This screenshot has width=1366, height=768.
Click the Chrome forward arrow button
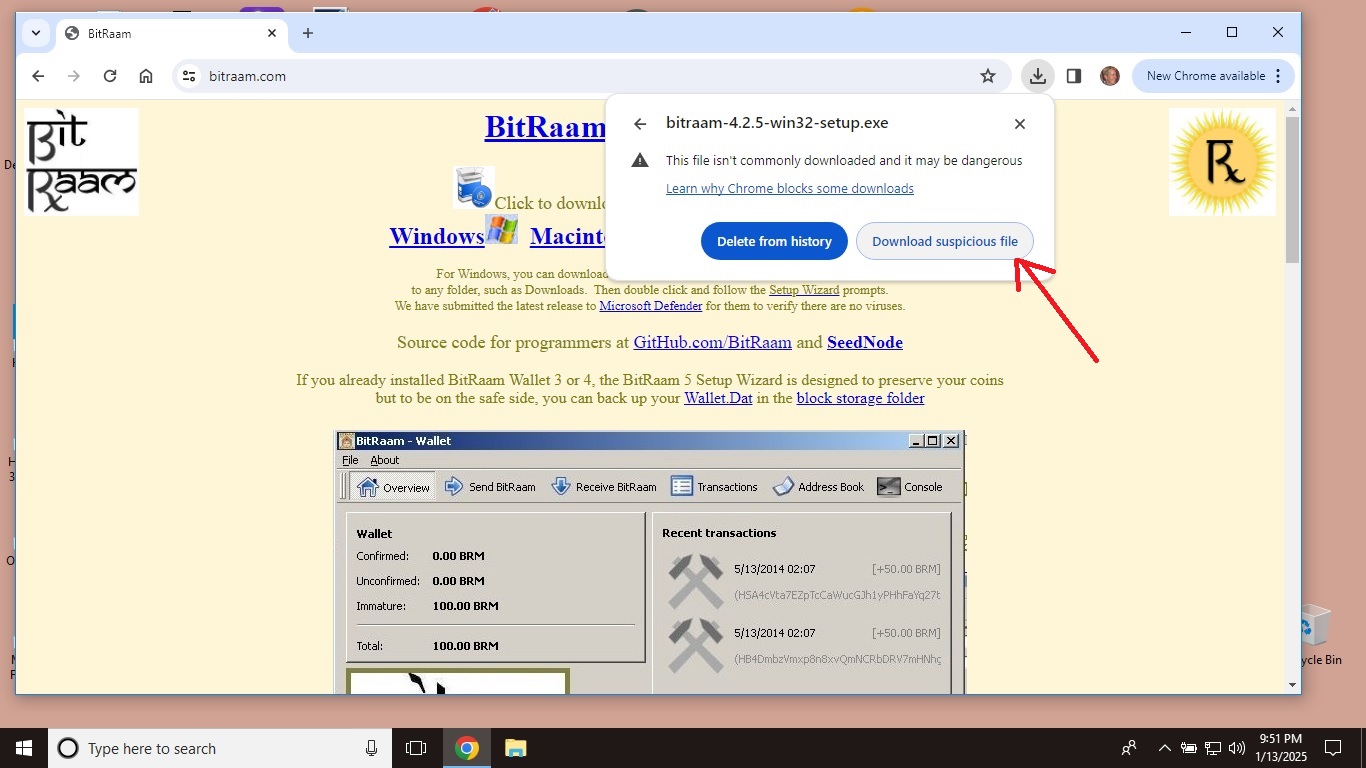pyautogui.click(x=74, y=76)
